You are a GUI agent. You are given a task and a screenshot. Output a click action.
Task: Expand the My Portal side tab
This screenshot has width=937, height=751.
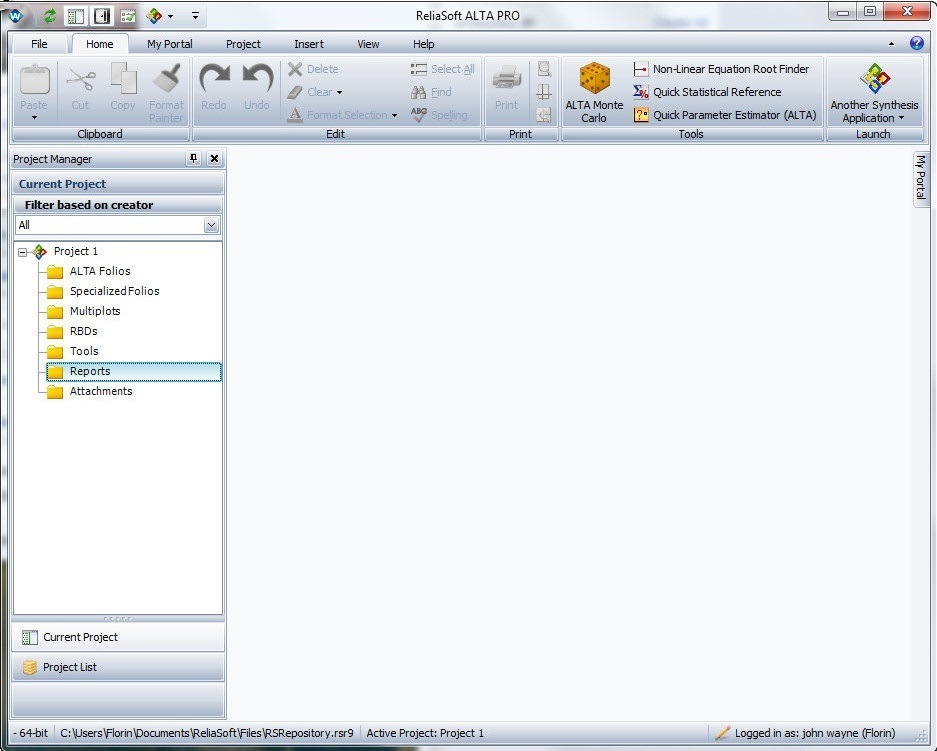click(x=921, y=178)
